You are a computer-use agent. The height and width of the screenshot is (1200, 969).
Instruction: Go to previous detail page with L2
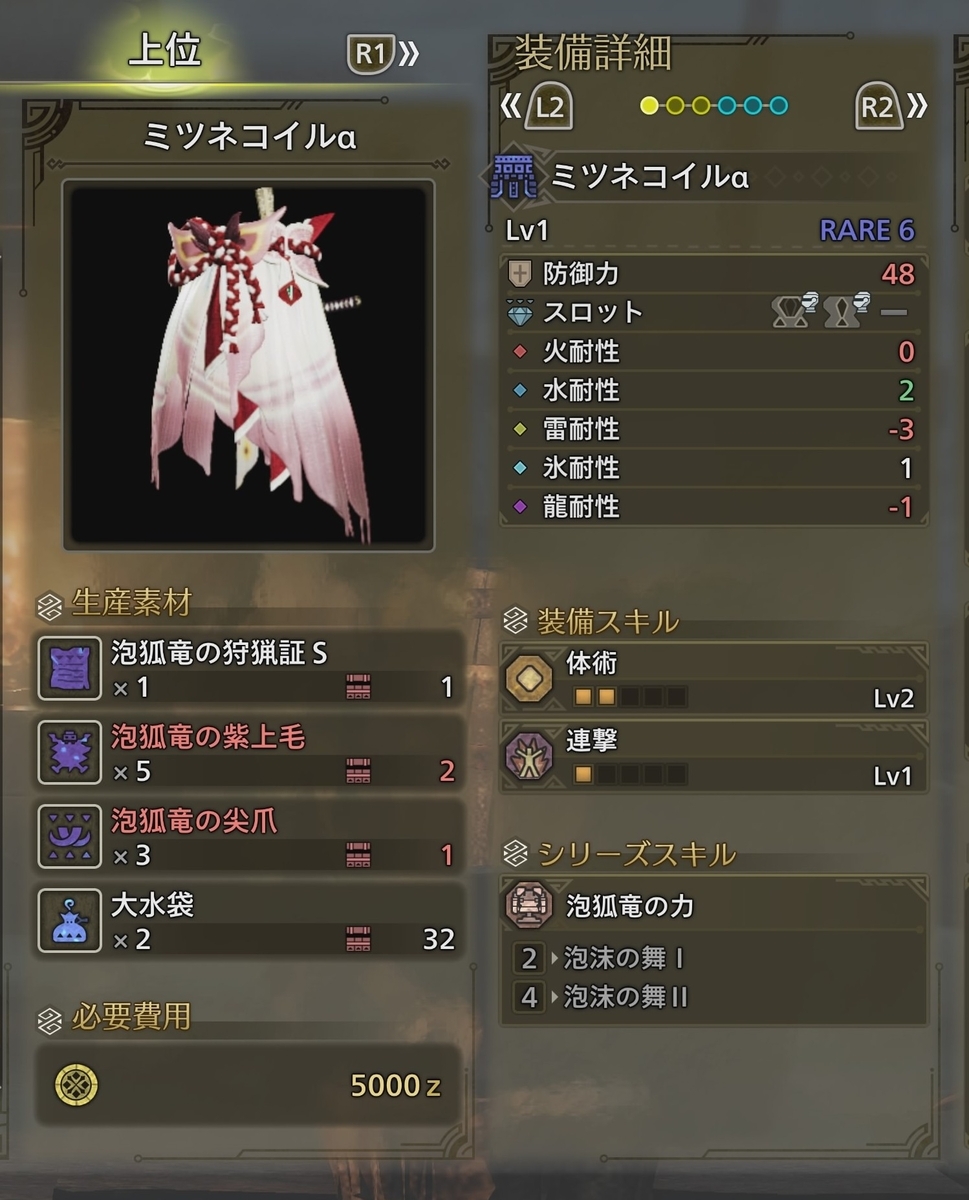[x=536, y=107]
